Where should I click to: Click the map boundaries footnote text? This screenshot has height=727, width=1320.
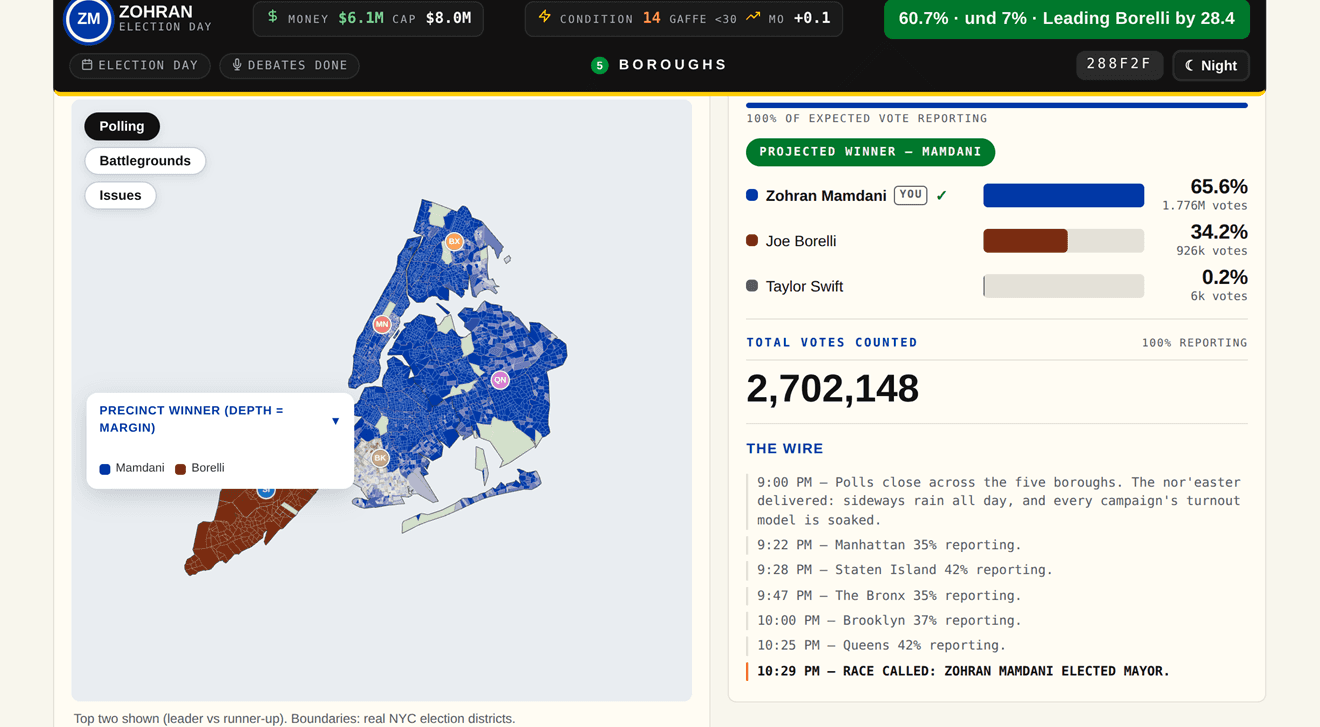click(x=294, y=718)
